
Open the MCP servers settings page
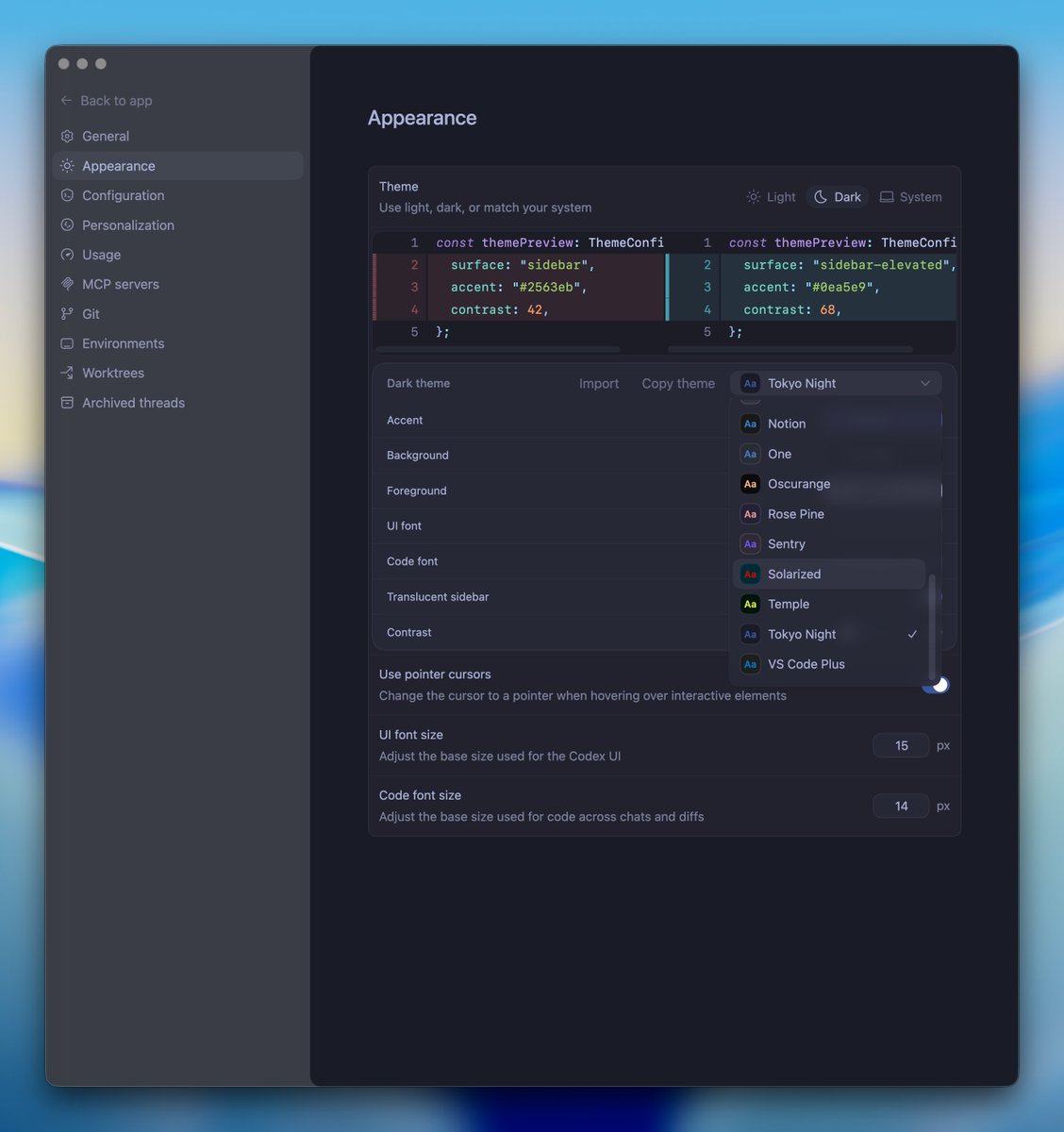click(178, 284)
